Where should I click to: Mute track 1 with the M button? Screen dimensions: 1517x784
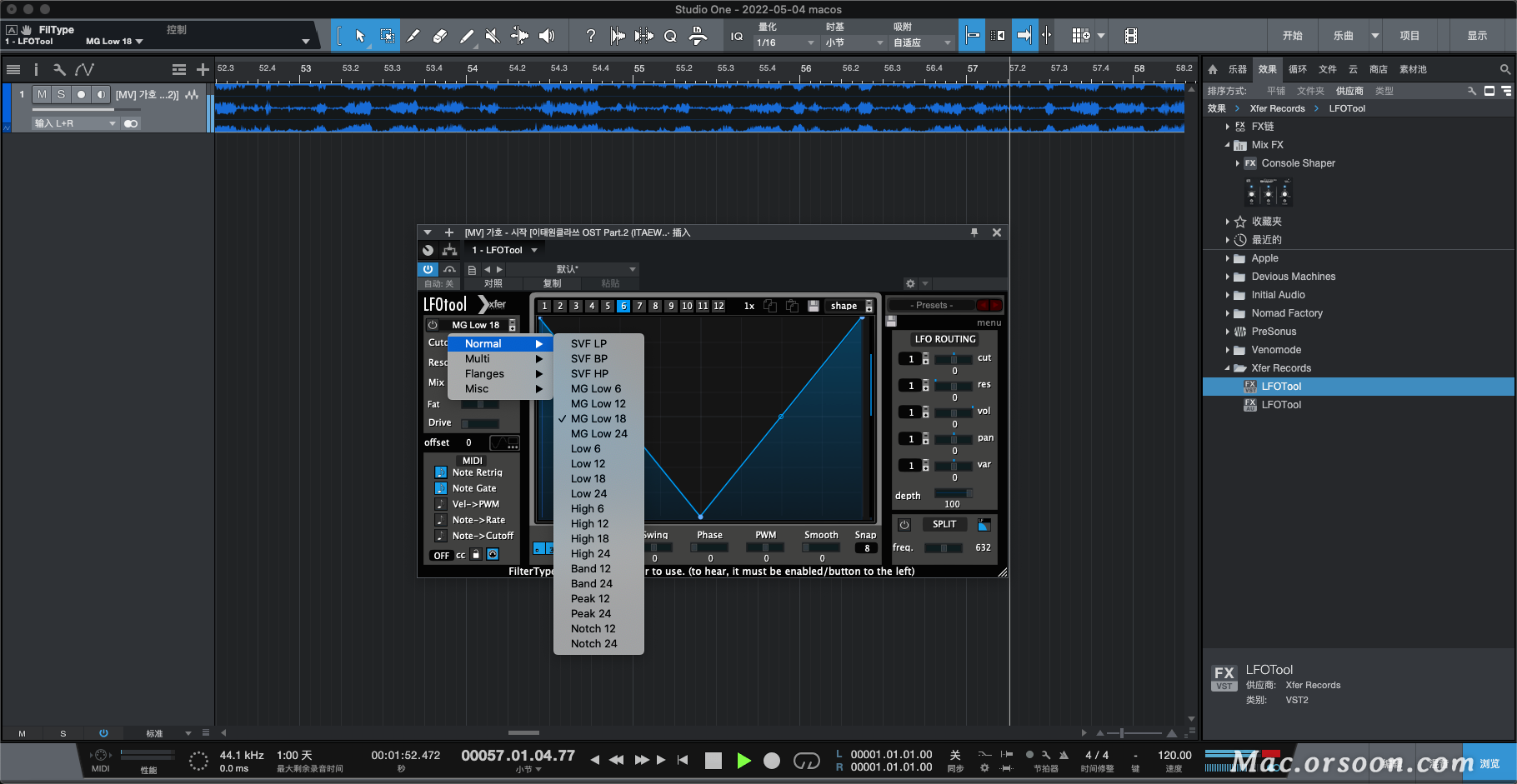[41, 94]
